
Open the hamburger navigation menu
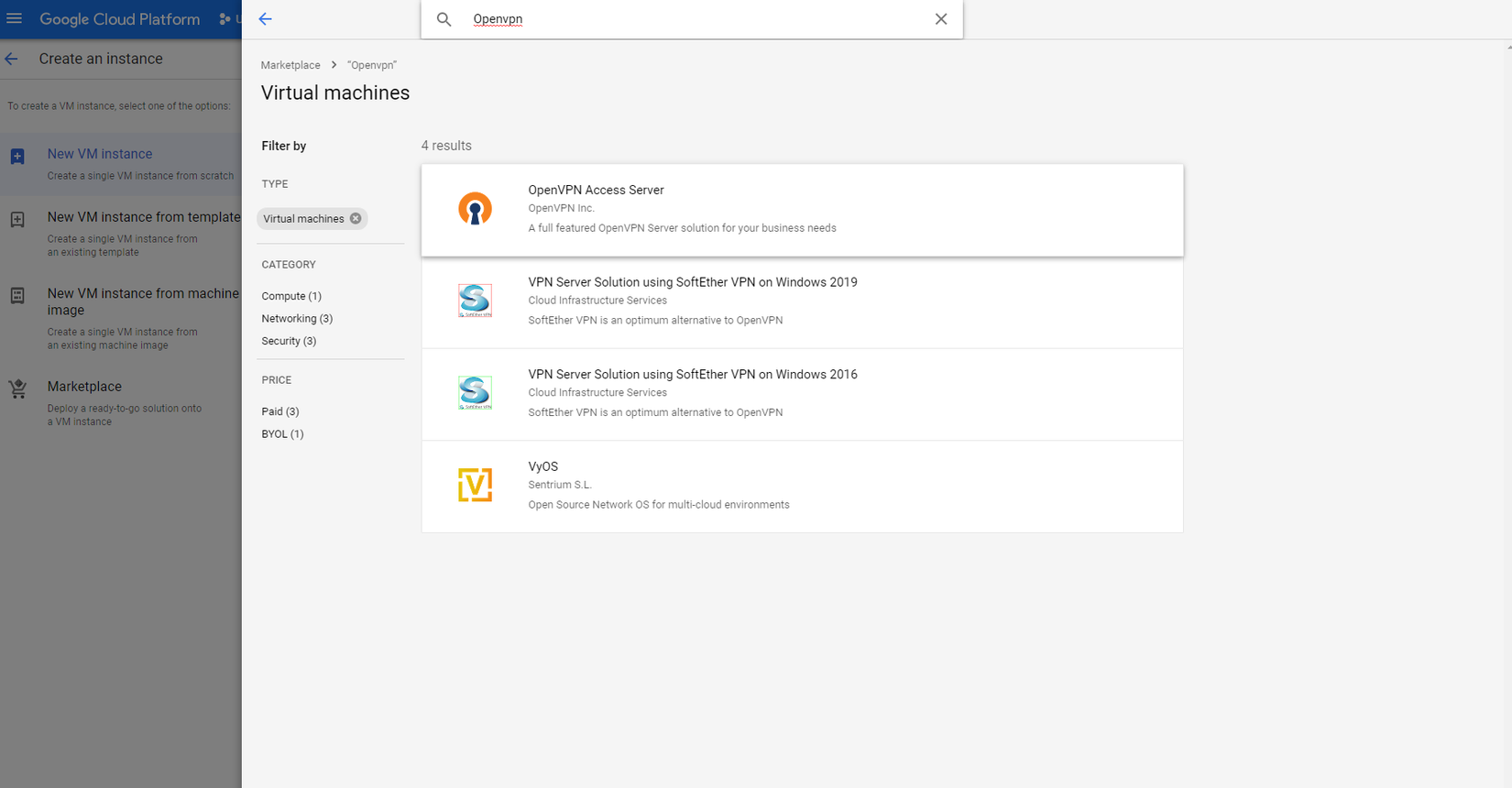click(15, 18)
